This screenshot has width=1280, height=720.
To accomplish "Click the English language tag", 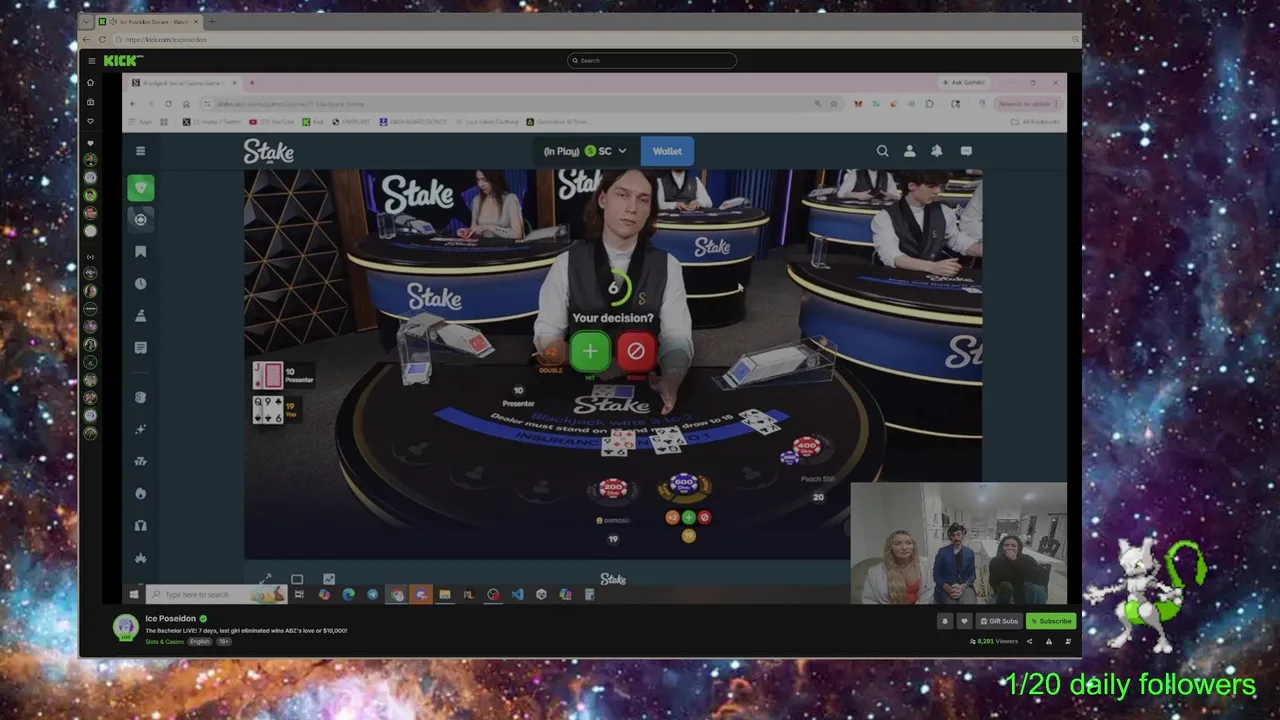I will (x=200, y=642).
